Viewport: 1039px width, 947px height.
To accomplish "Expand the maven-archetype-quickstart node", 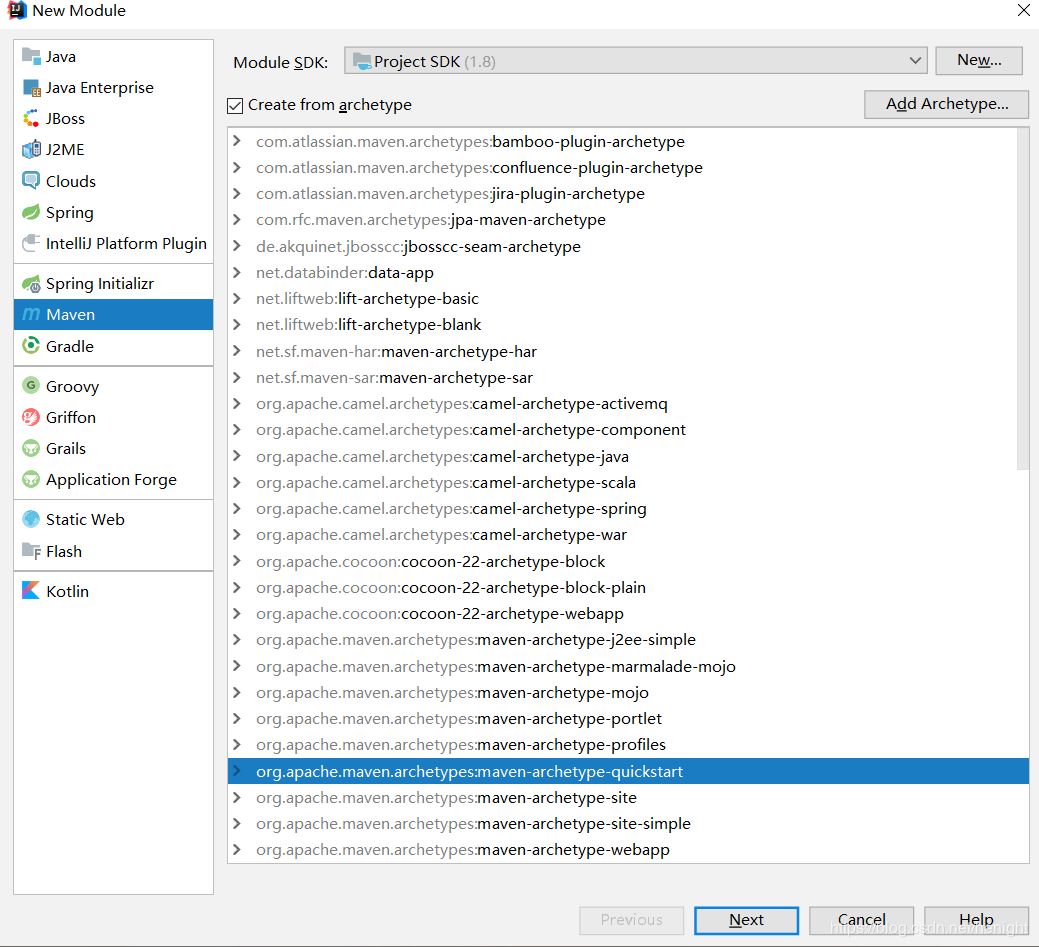I will coord(237,771).
